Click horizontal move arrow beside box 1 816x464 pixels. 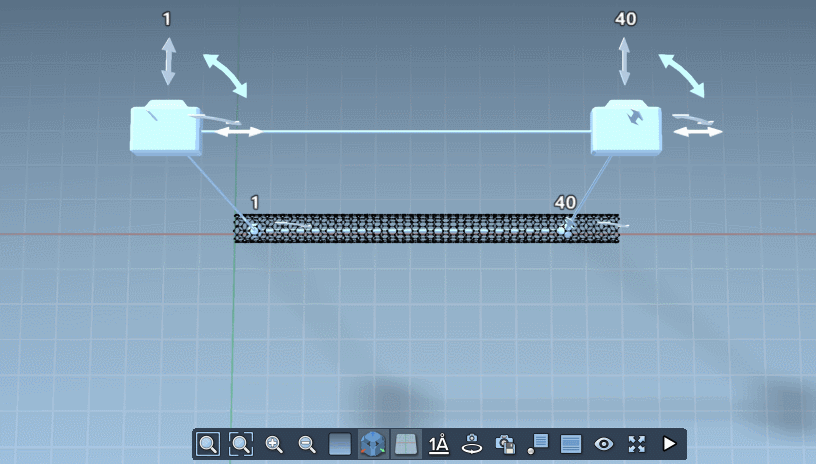pos(239,132)
